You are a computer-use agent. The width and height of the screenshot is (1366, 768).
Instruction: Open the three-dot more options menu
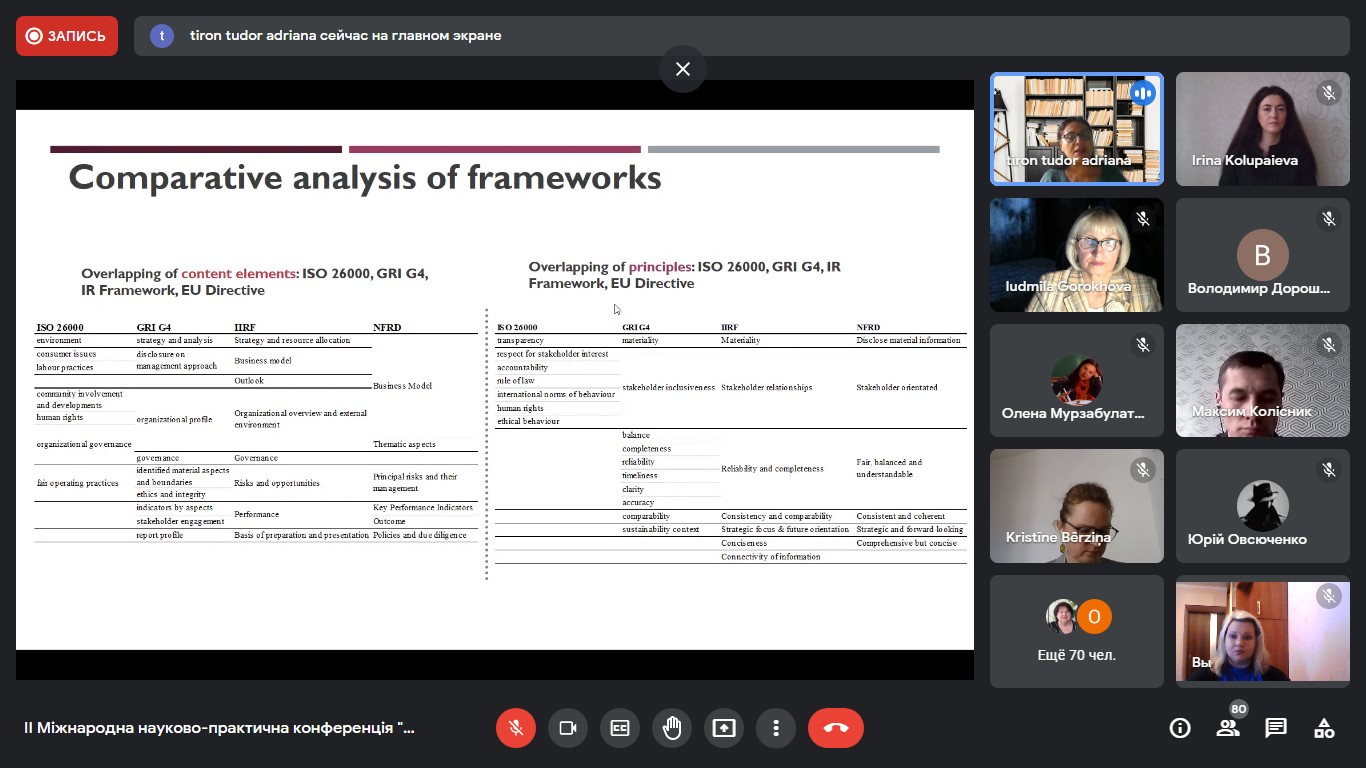point(776,728)
